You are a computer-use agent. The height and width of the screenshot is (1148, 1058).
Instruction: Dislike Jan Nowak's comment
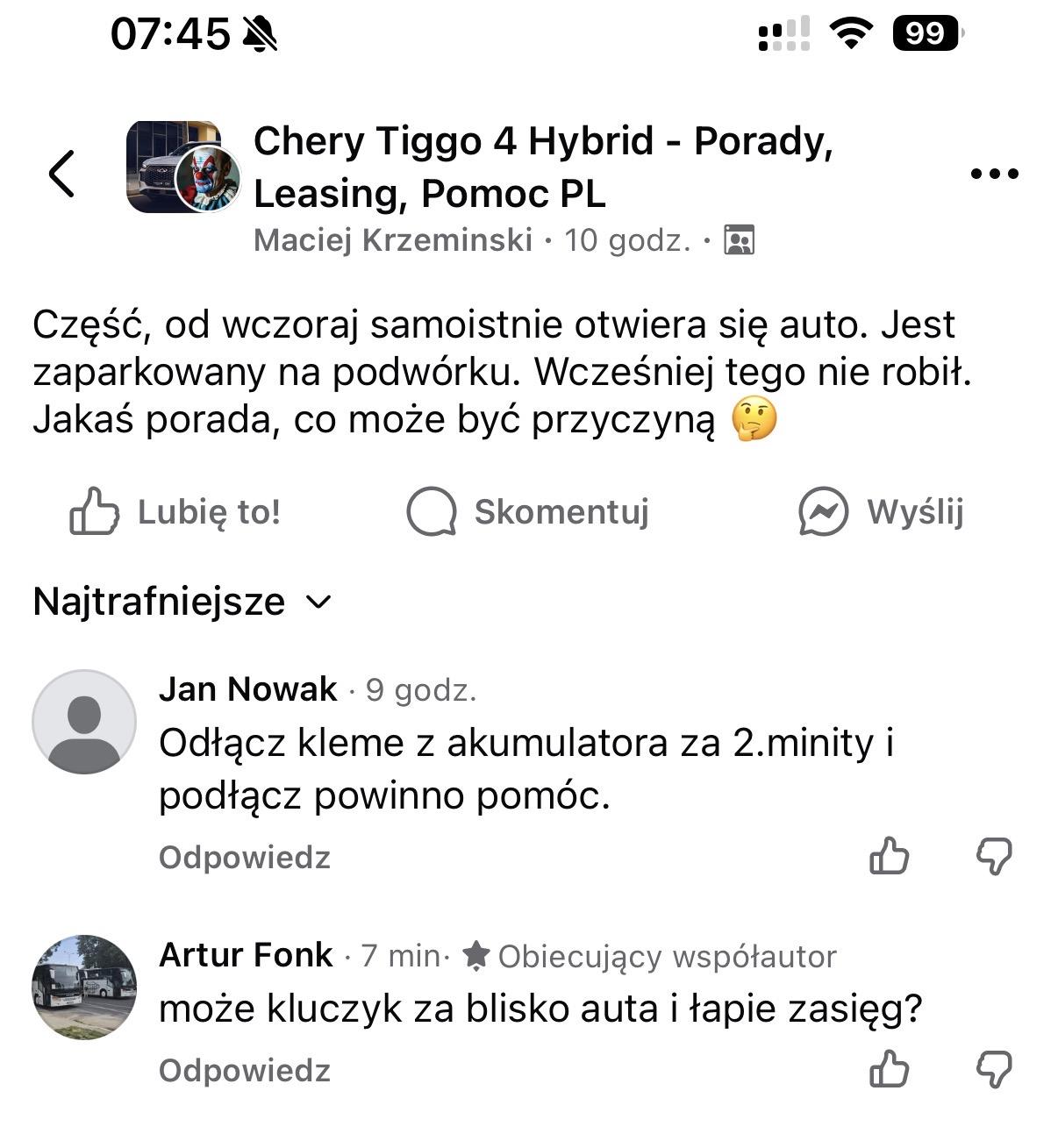click(994, 856)
